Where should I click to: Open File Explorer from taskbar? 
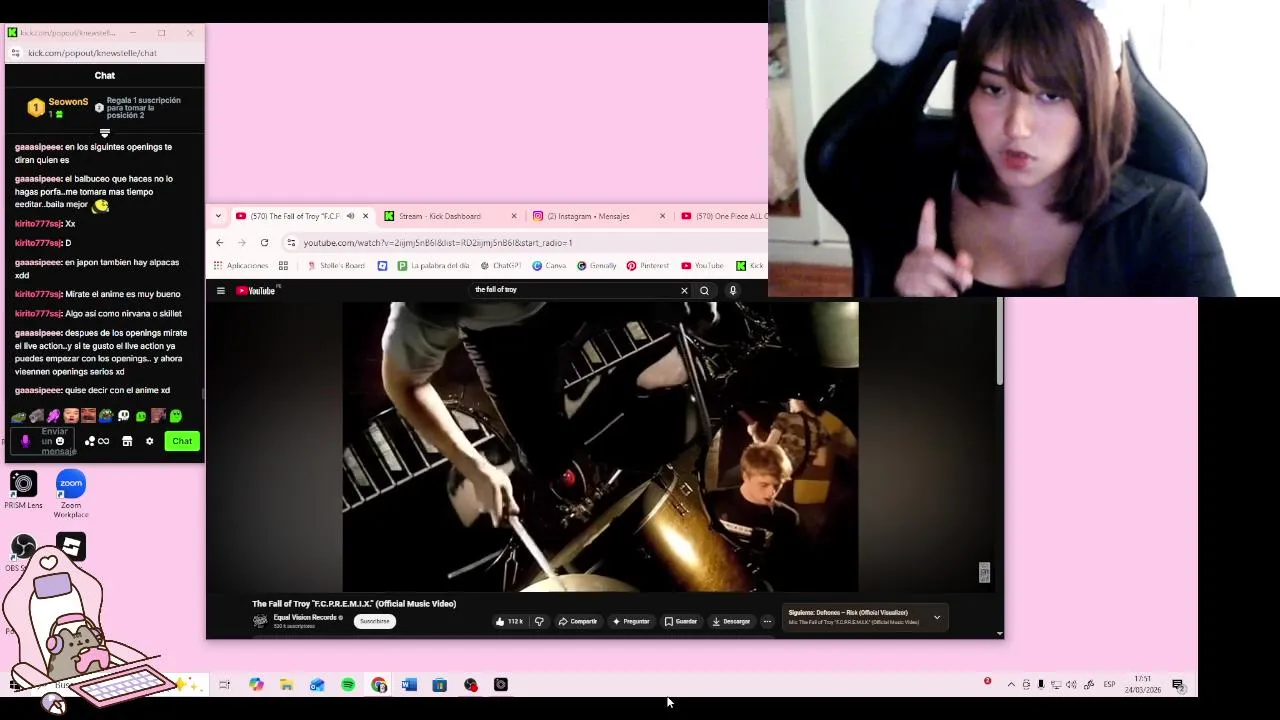[x=286, y=685]
